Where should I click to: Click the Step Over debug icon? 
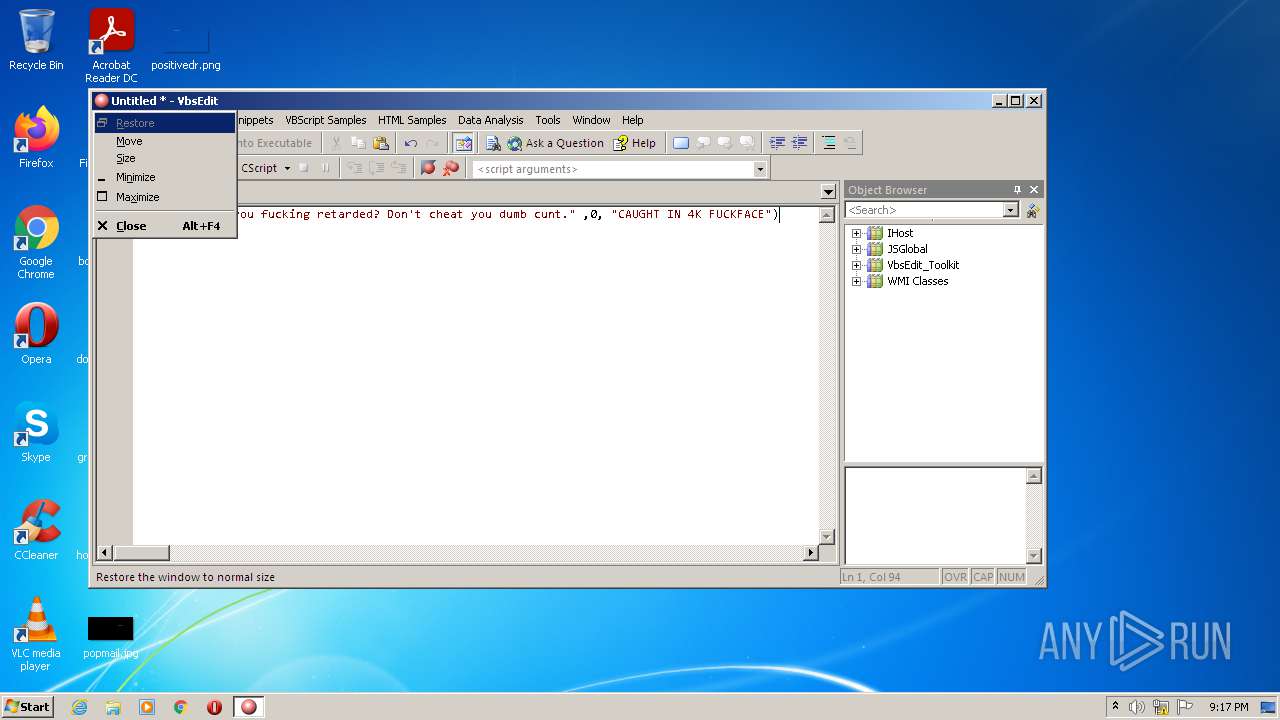377,168
